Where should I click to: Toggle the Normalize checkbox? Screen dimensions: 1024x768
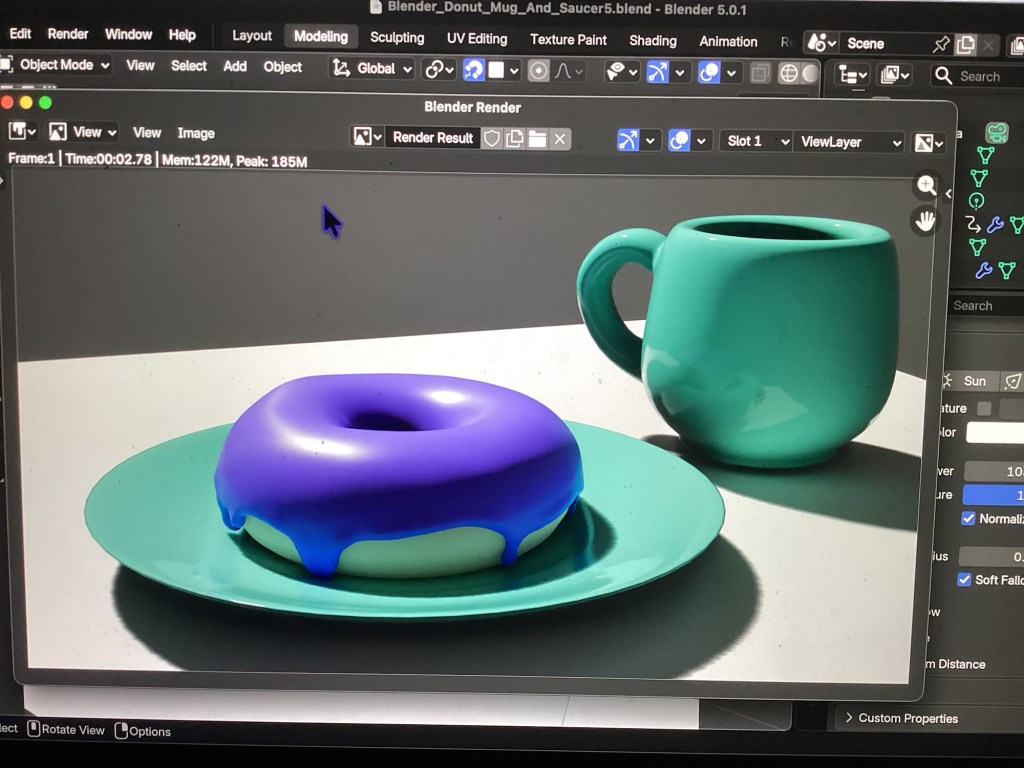tap(968, 518)
